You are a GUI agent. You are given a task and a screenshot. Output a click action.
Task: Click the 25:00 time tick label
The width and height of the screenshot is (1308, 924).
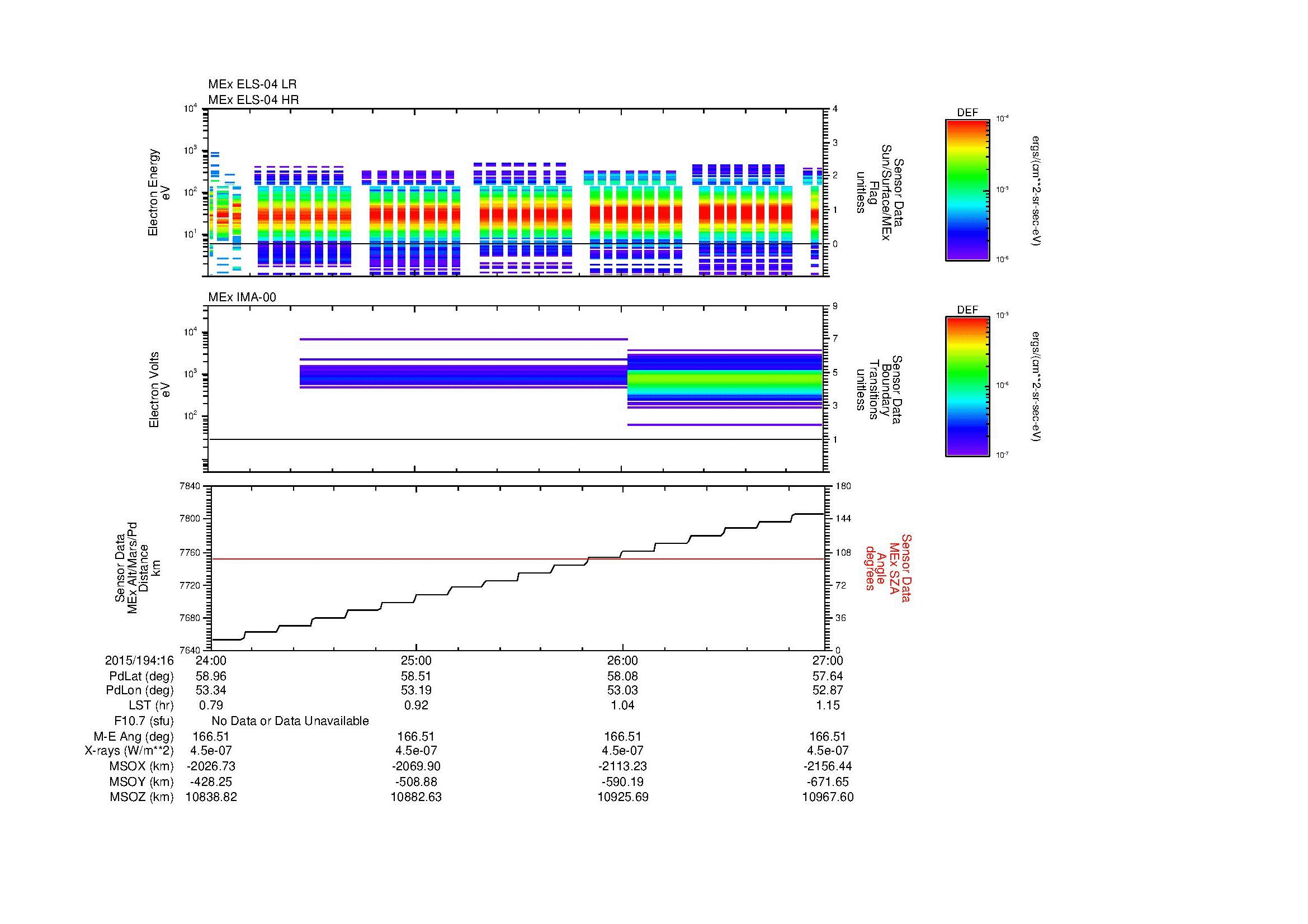pos(416,660)
